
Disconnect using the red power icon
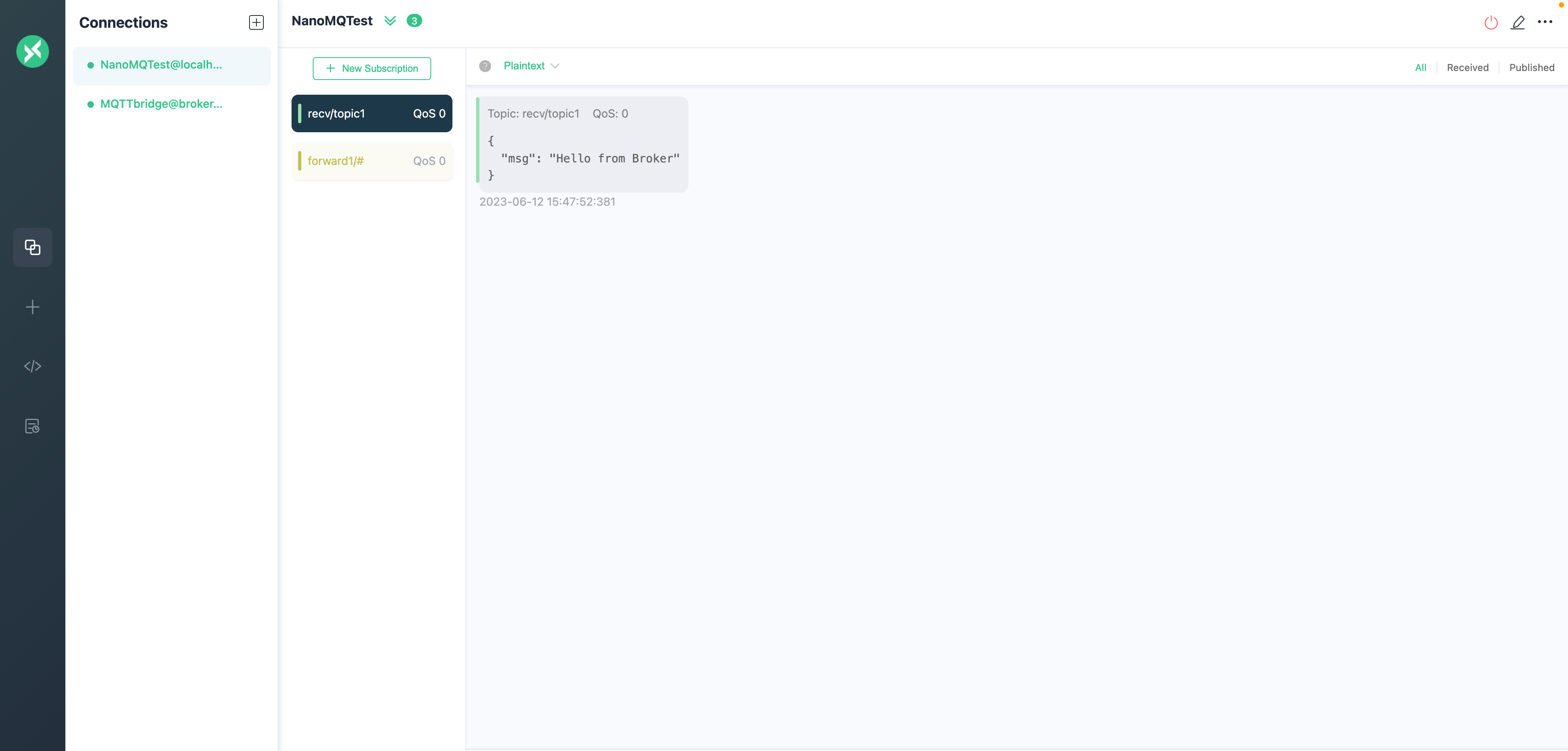pos(1491,22)
